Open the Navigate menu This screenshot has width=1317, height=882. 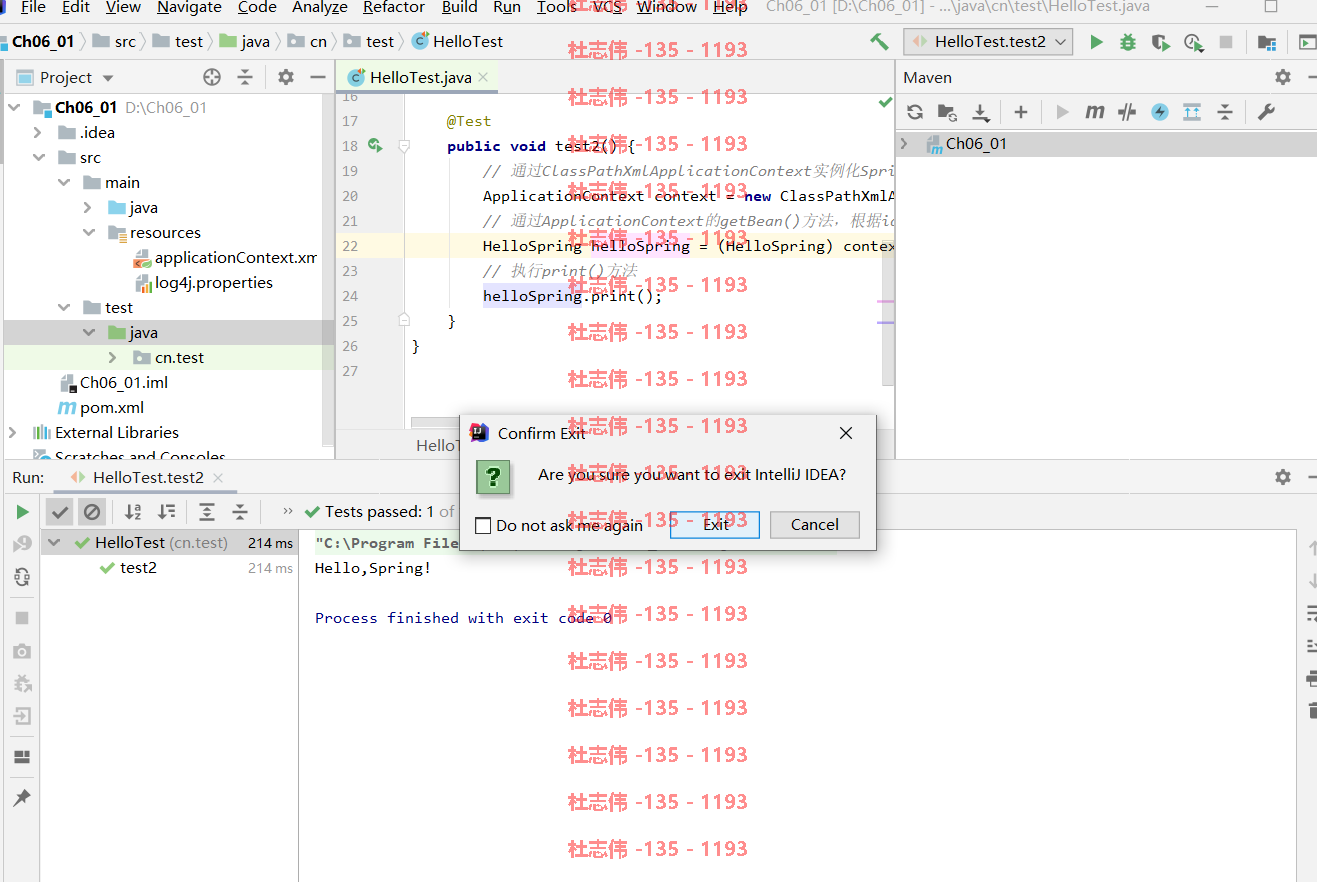tap(189, 7)
